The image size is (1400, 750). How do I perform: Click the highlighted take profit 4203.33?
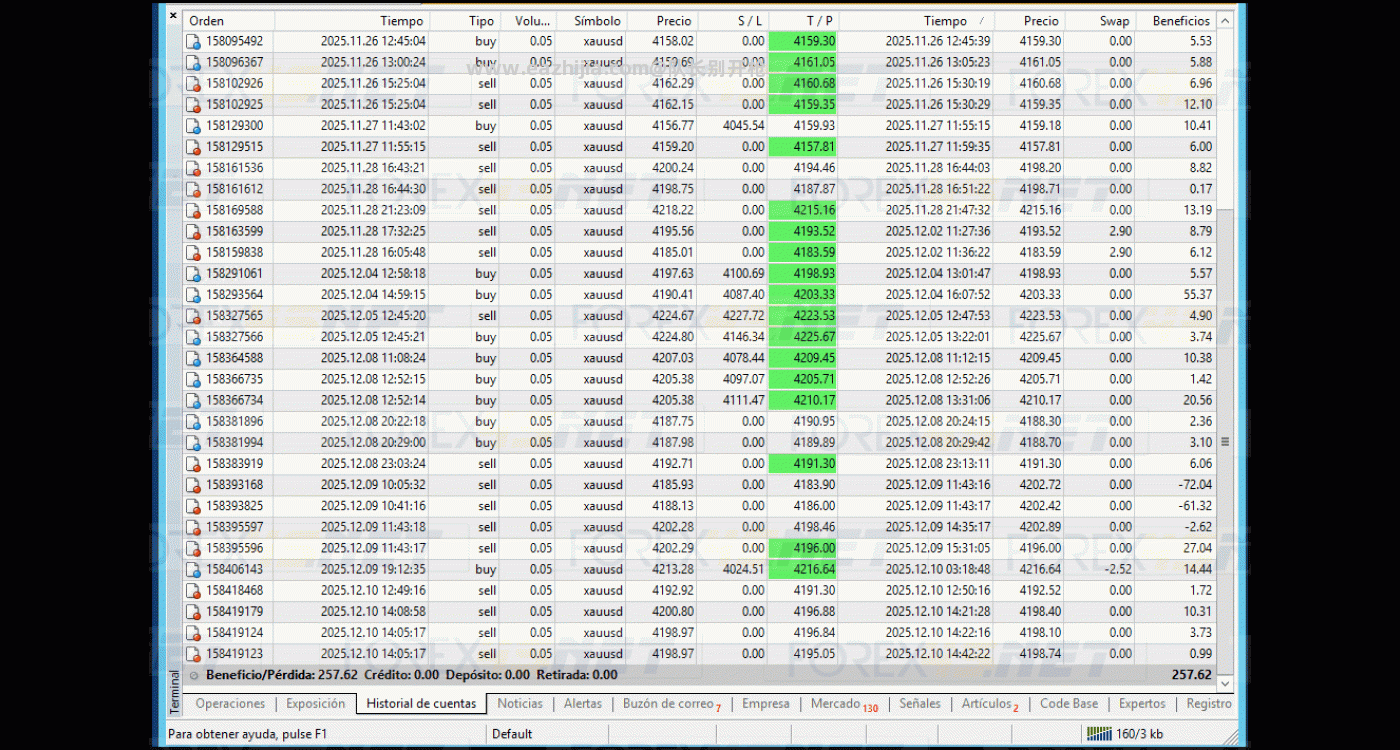coord(804,295)
